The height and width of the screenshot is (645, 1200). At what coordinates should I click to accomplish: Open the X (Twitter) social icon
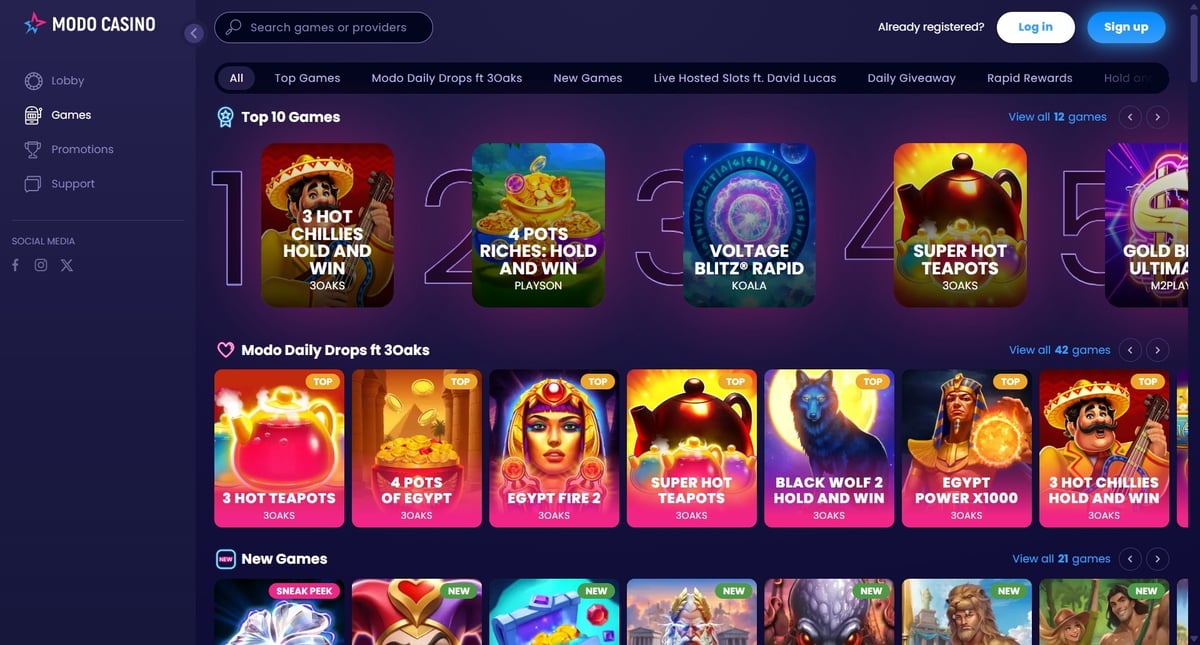(x=67, y=265)
